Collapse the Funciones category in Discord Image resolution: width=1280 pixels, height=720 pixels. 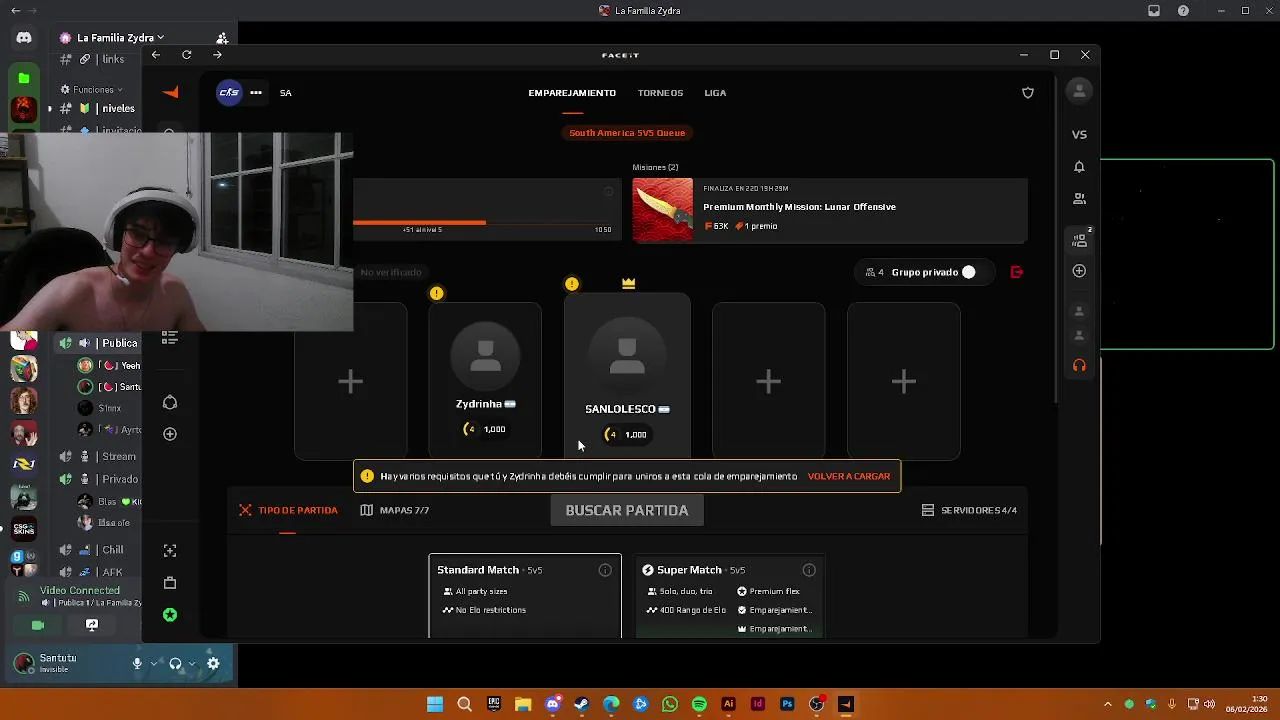point(93,90)
